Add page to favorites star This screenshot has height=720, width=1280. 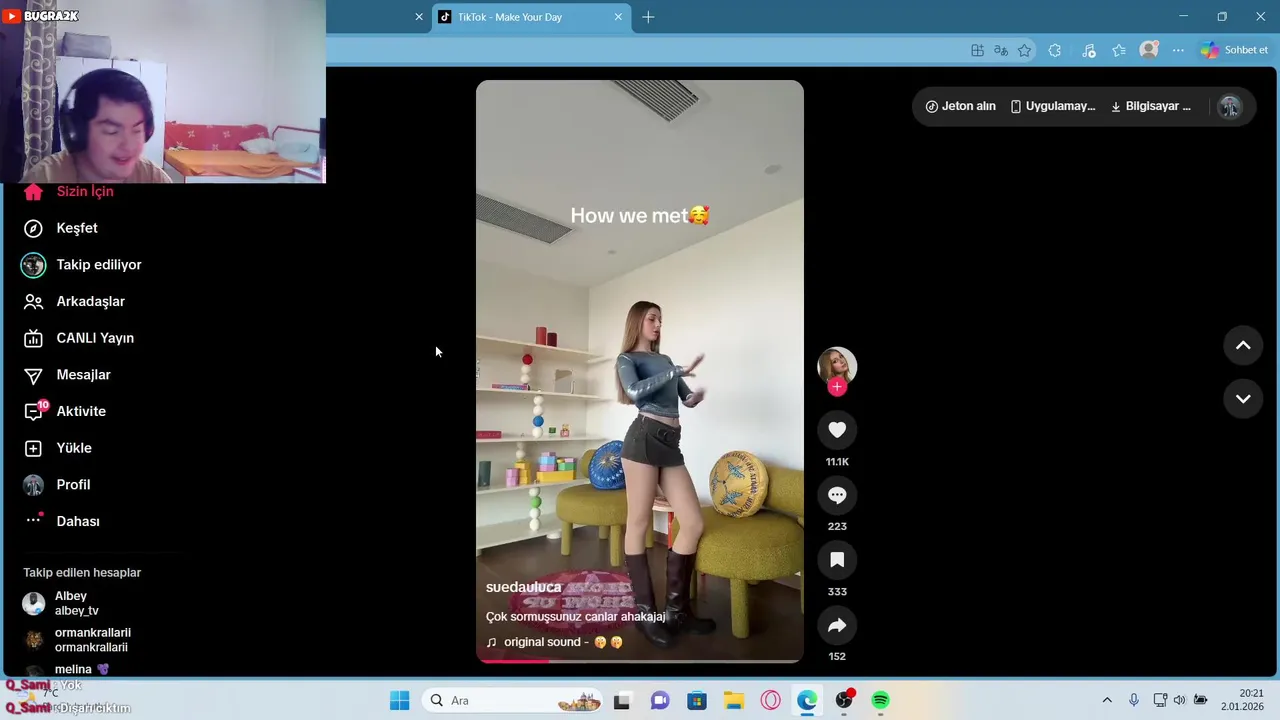tap(1024, 50)
